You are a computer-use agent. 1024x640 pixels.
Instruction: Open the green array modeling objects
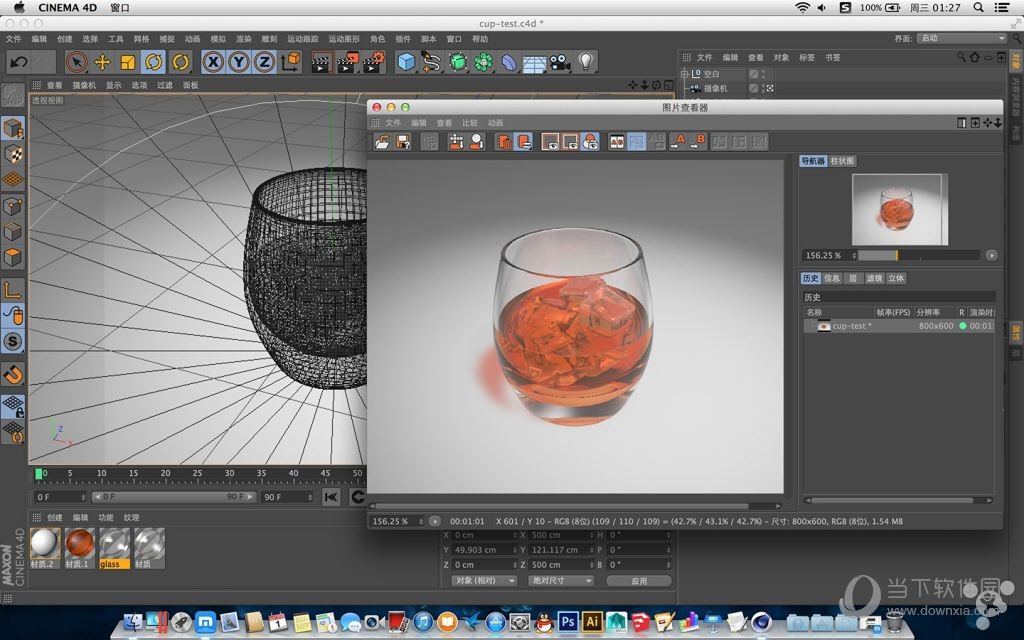pos(483,63)
